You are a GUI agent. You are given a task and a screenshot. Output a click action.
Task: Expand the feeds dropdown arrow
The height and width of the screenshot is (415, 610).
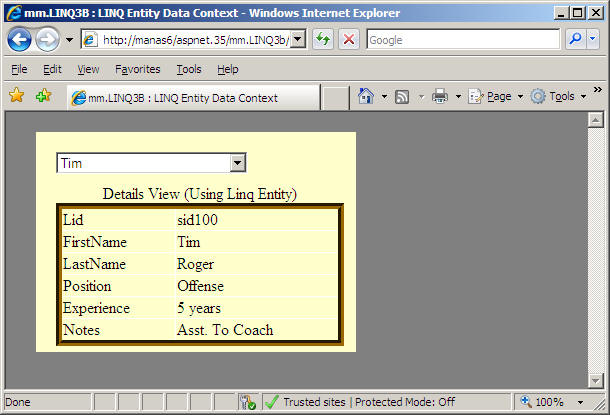pos(421,96)
